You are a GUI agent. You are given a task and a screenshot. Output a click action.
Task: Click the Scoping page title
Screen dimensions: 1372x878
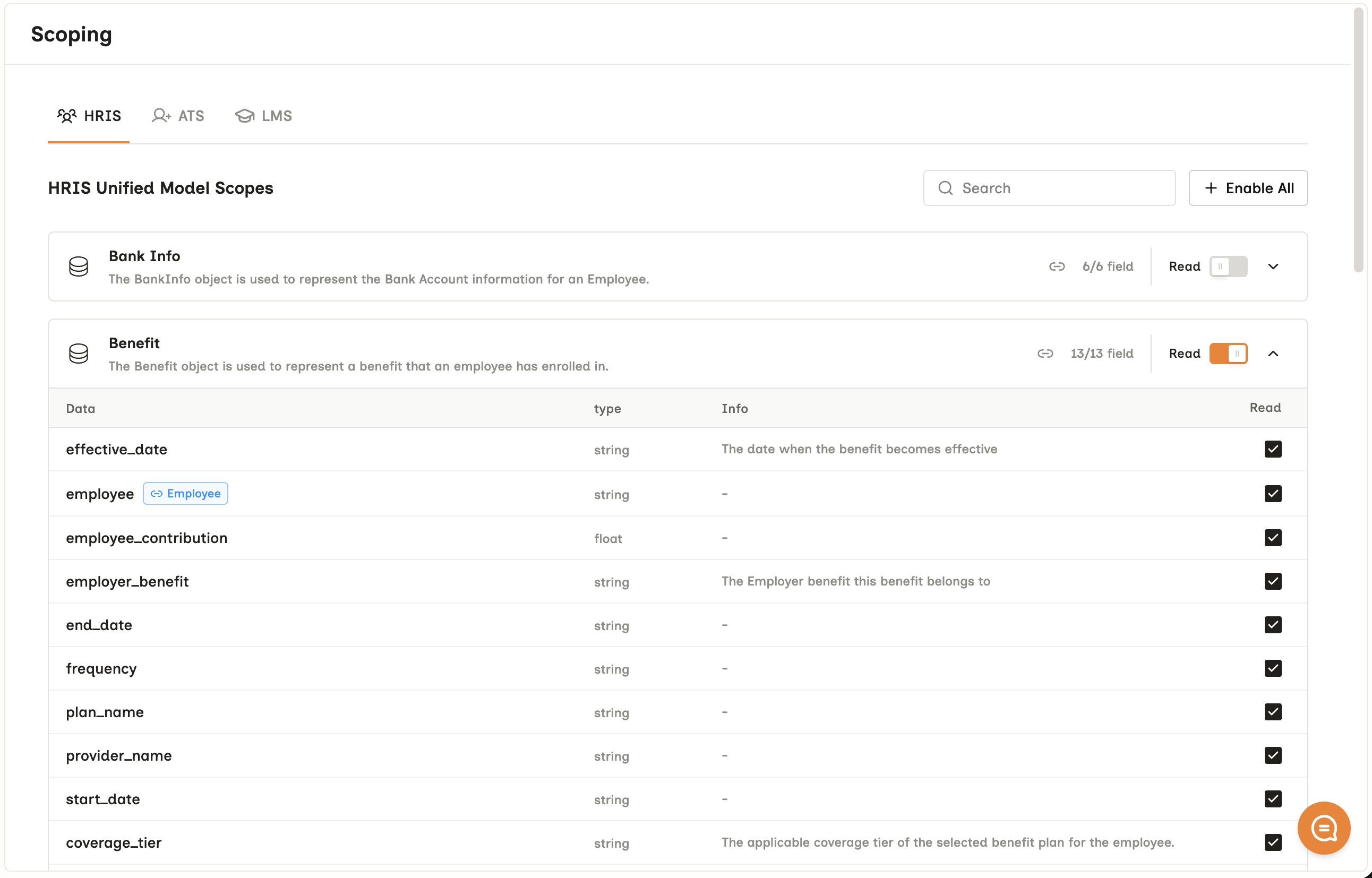pos(71,34)
